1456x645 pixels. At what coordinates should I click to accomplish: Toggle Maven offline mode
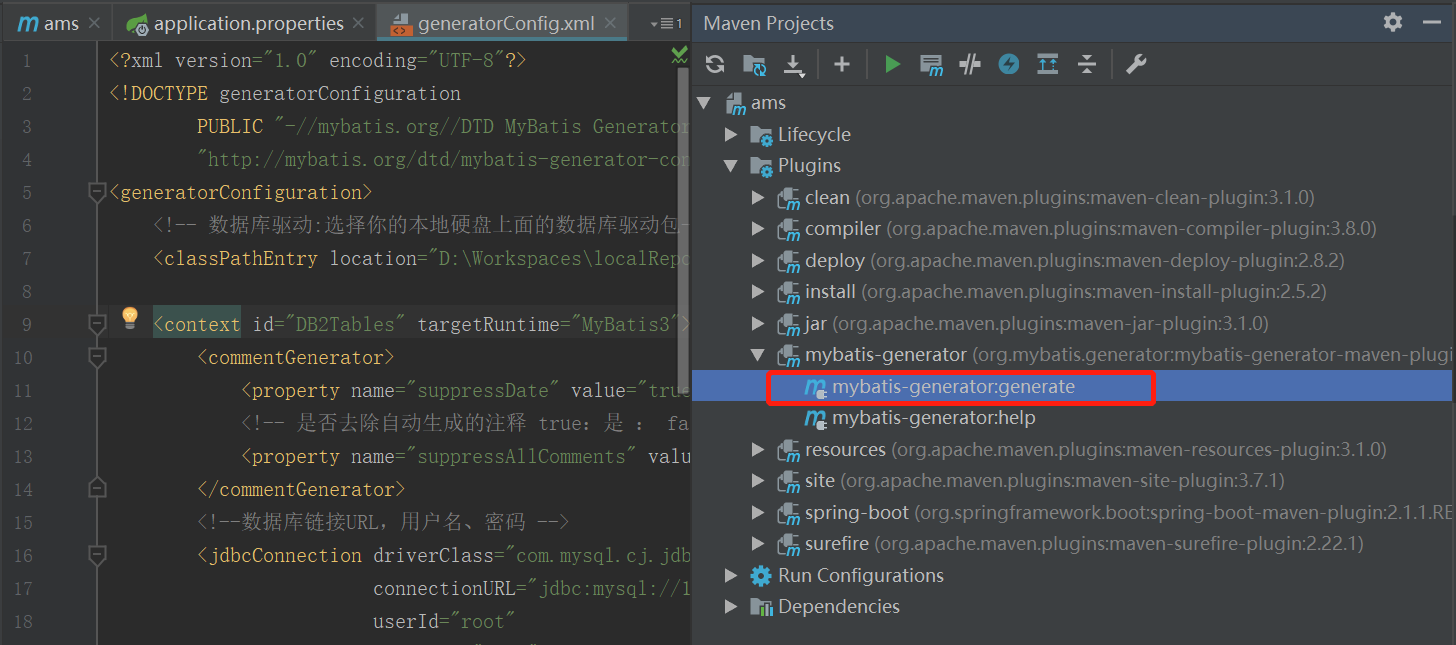(x=970, y=64)
